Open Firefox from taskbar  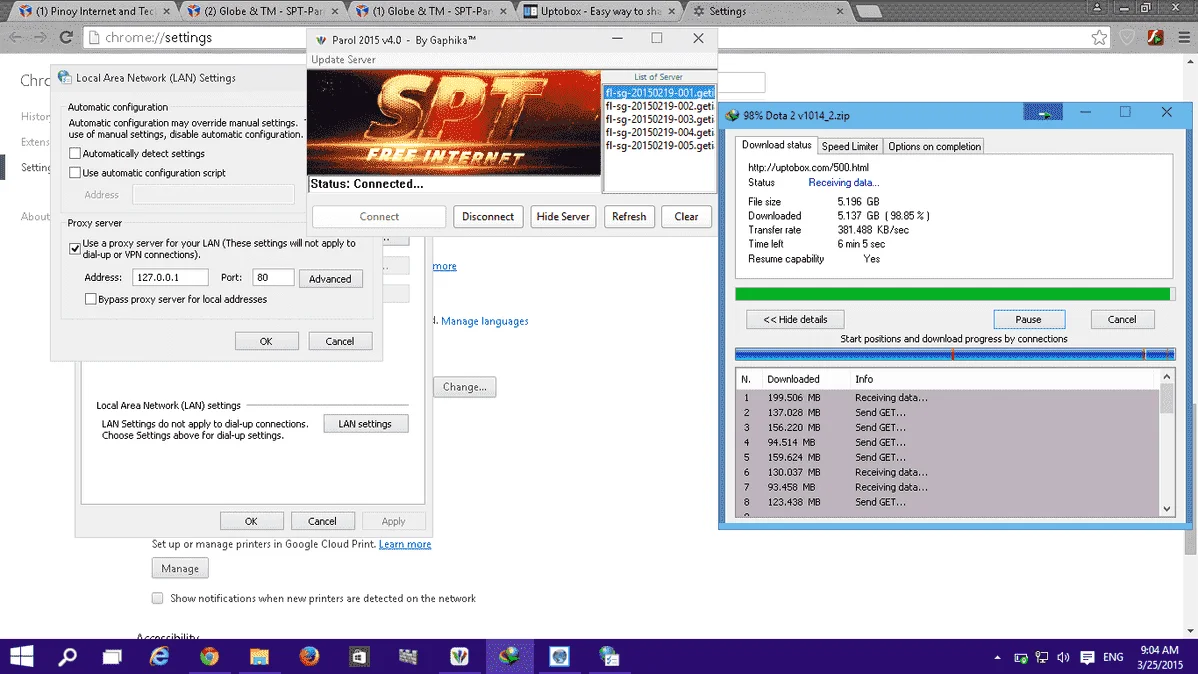(x=309, y=656)
